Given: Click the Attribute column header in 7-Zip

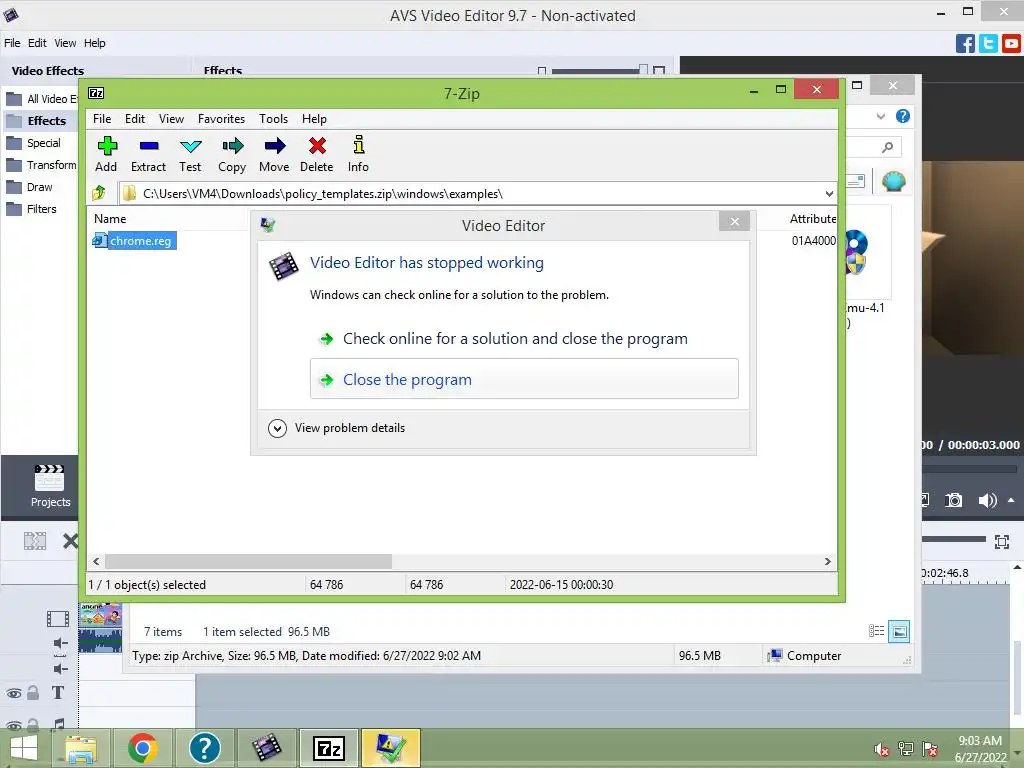Looking at the screenshot, I should 812,219.
